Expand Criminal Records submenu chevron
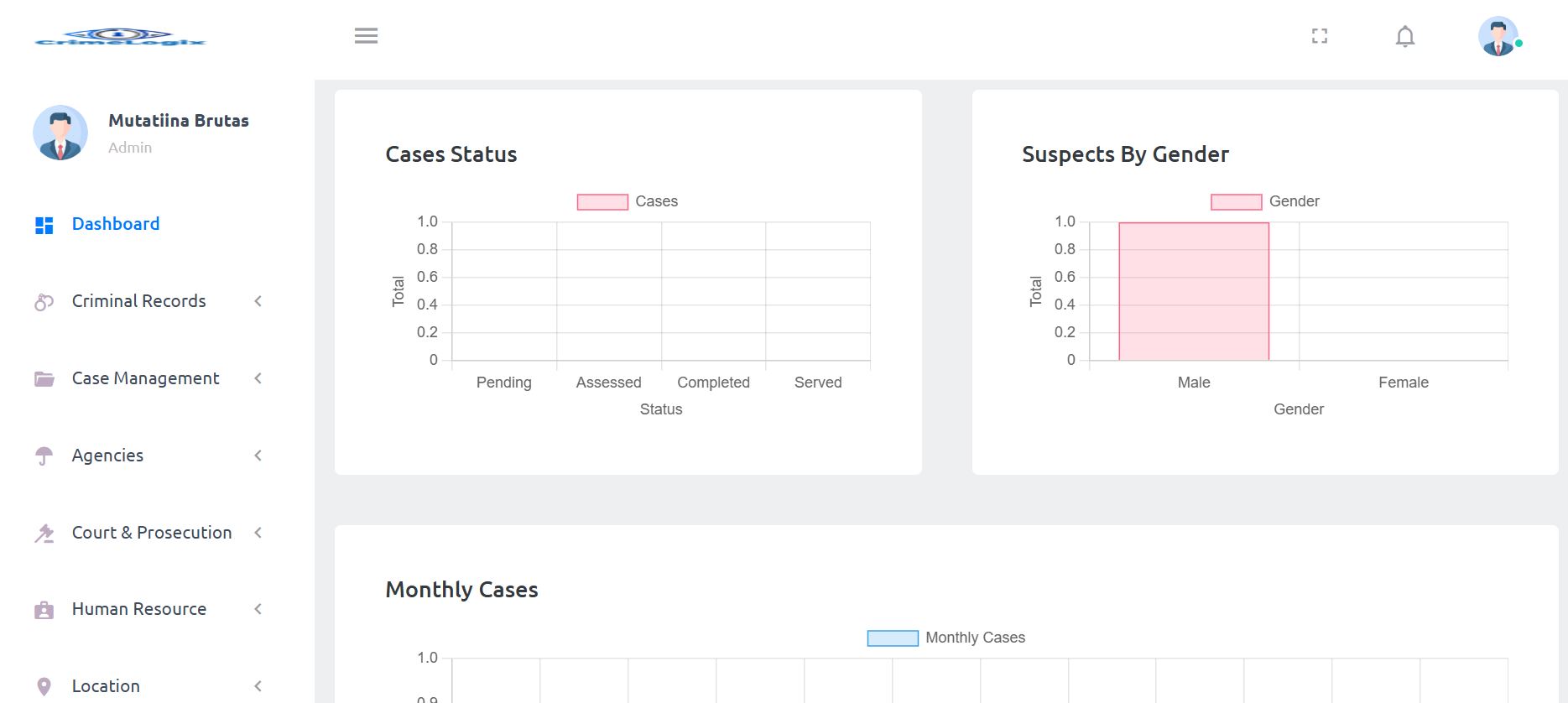Screen dimensions: 1568x703 tap(258, 301)
